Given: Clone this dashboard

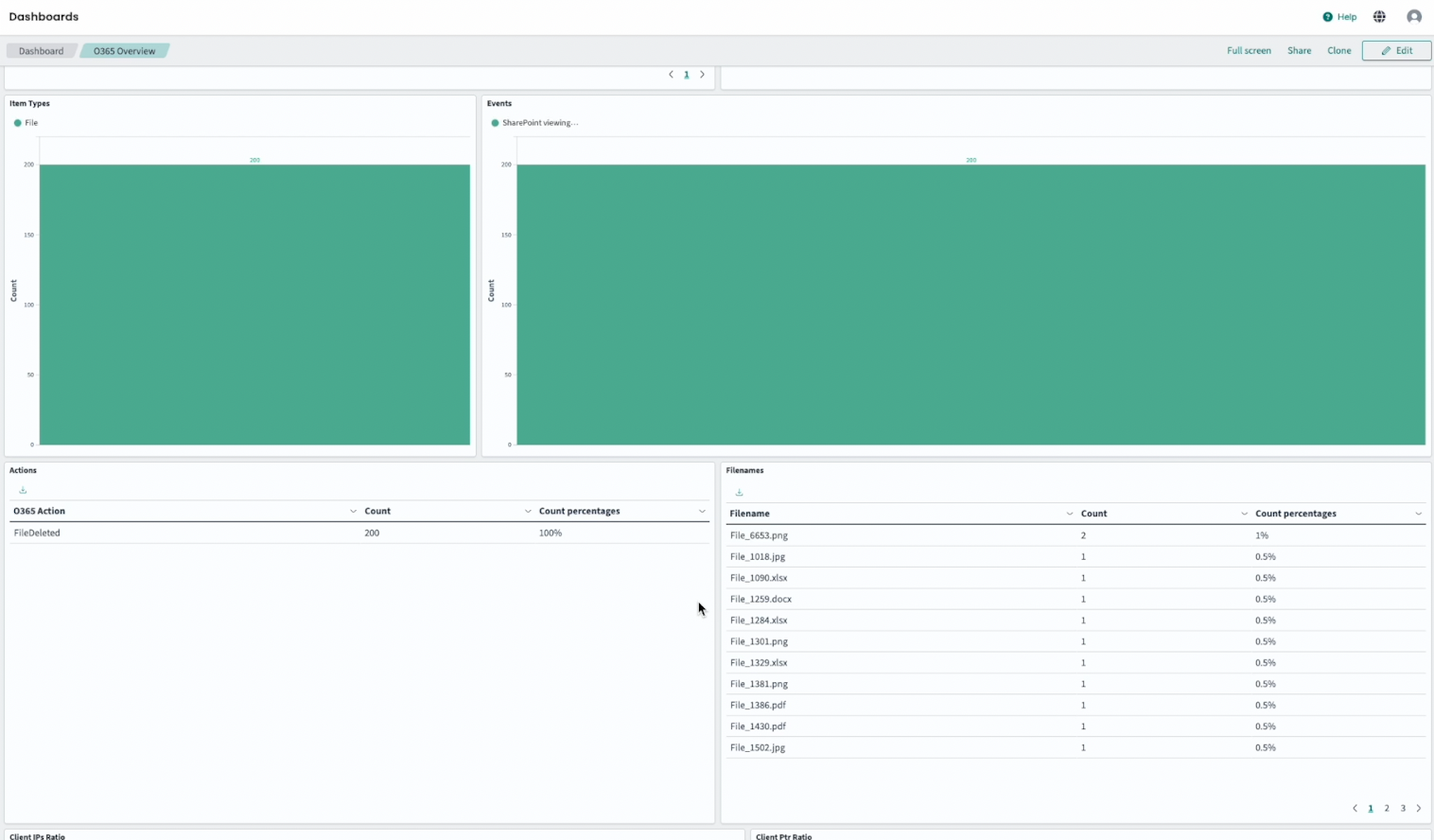Looking at the screenshot, I should 1338,51.
